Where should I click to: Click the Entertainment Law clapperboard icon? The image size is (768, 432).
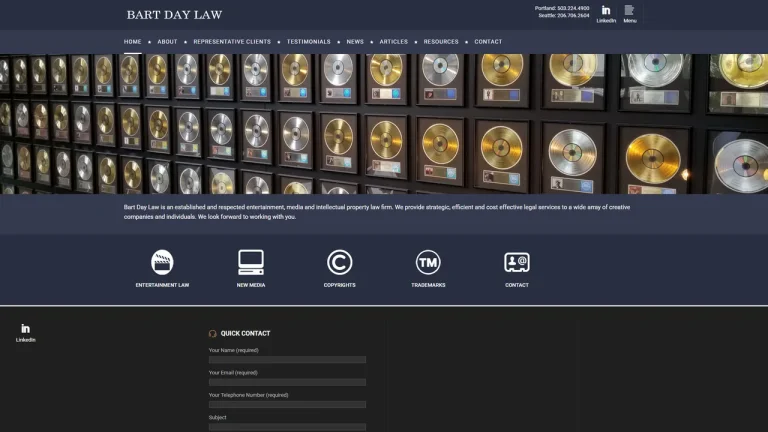pos(162,262)
